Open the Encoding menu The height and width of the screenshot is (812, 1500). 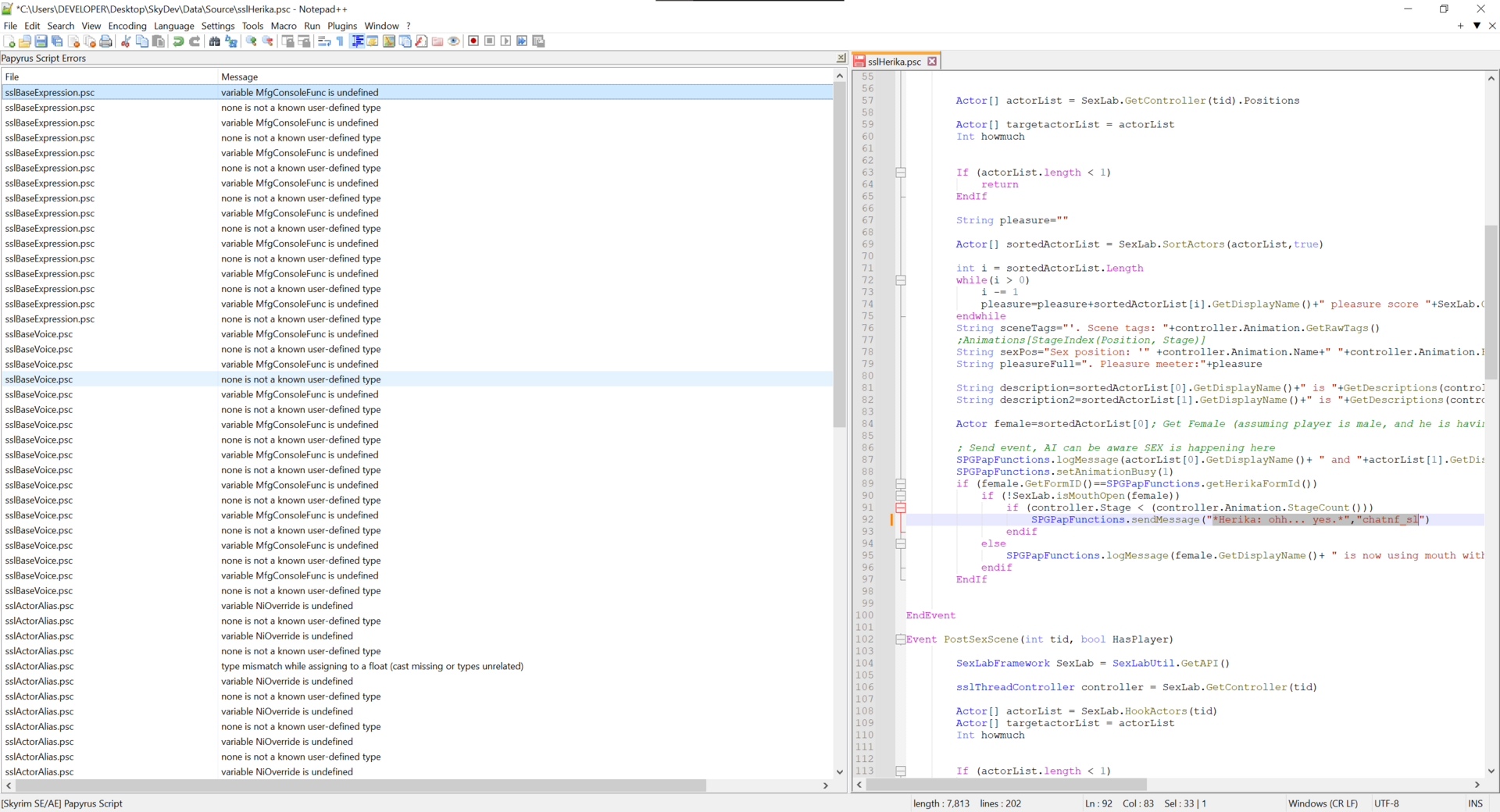[x=127, y=26]
